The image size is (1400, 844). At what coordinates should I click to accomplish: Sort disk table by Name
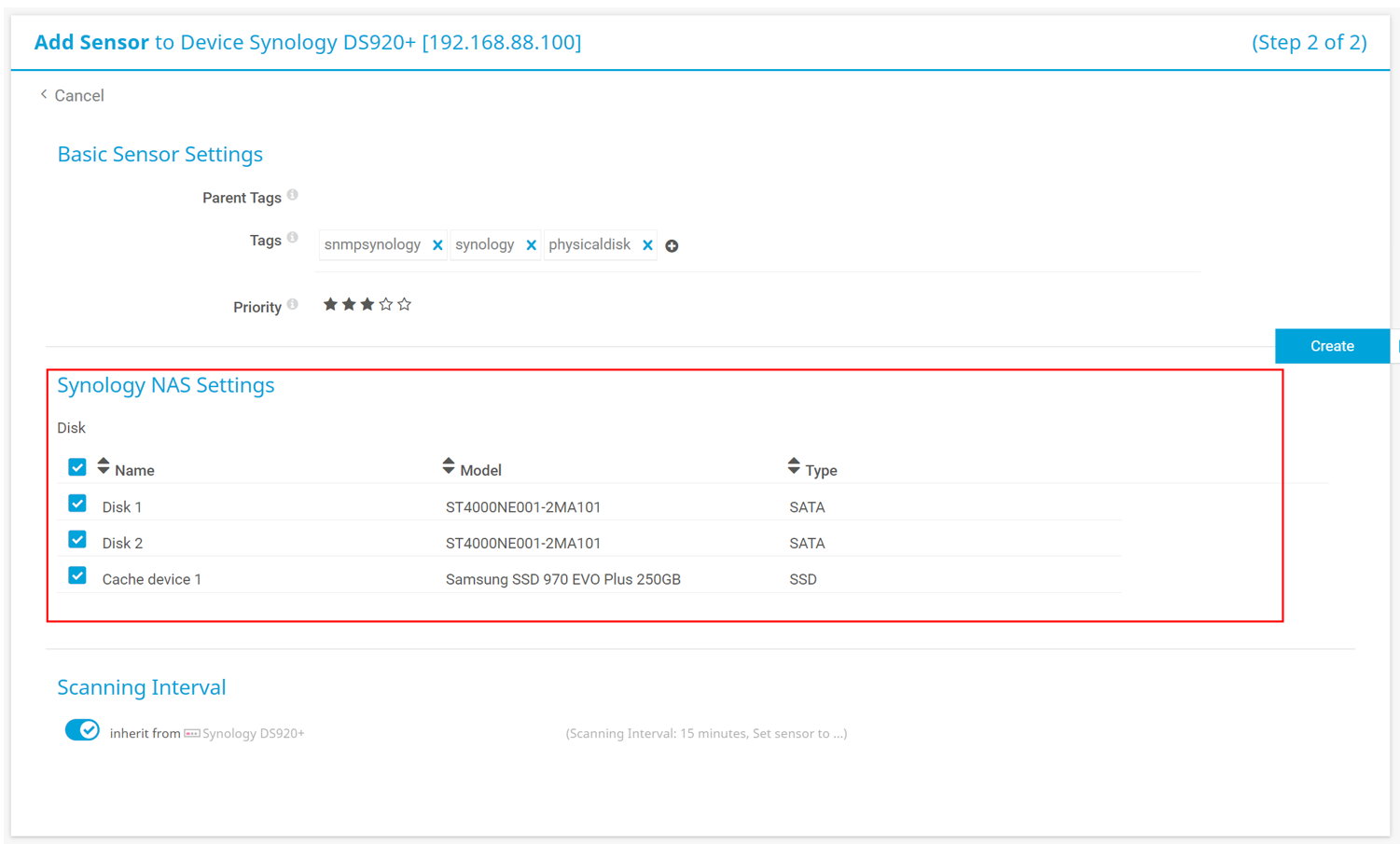pos(104,466)
